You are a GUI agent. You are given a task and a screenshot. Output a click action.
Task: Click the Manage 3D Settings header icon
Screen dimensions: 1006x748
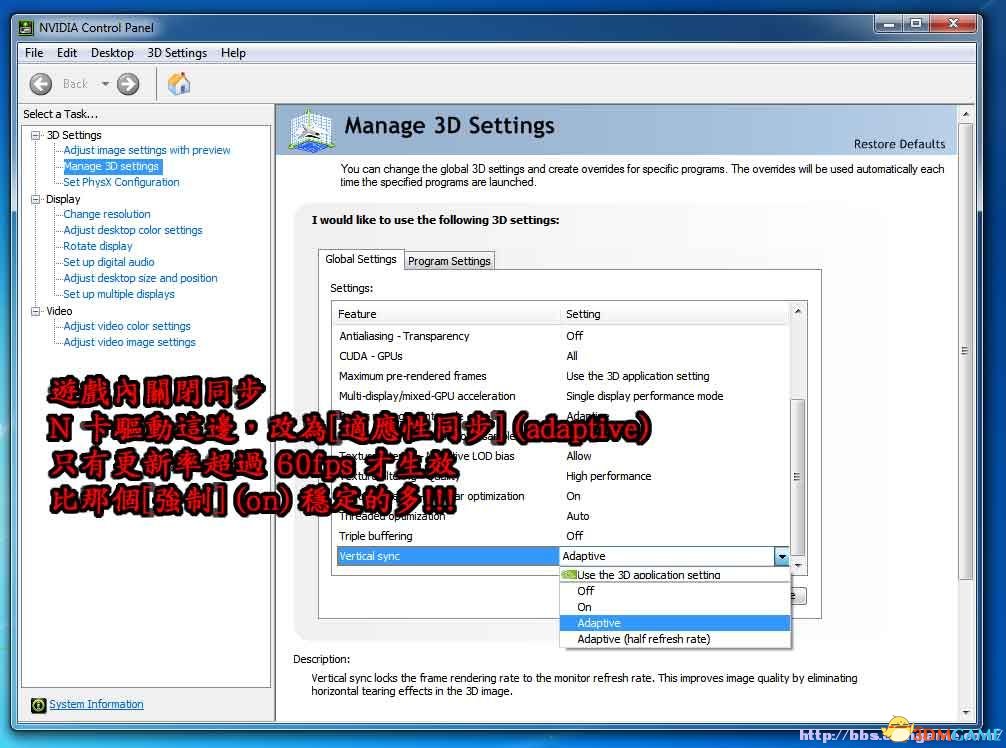(311, 130)
